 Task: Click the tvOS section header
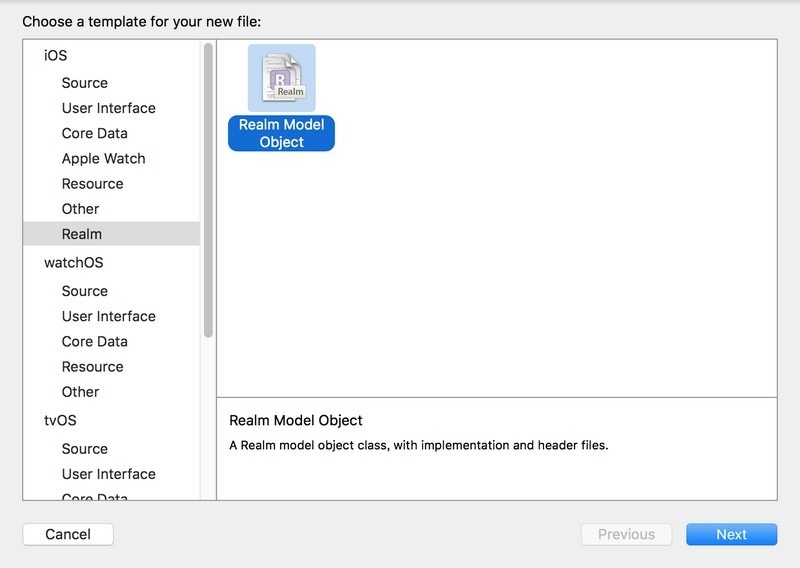pyautogui.click(x=60, y=420)
